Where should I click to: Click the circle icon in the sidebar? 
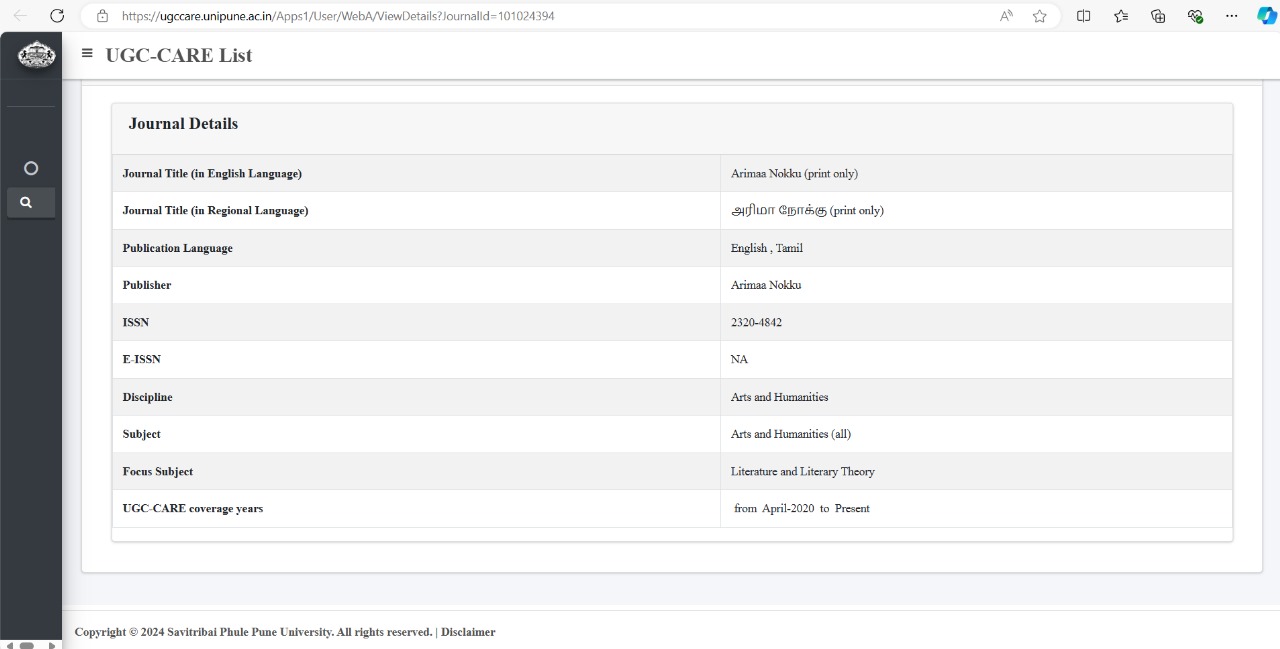click(31, 168)
